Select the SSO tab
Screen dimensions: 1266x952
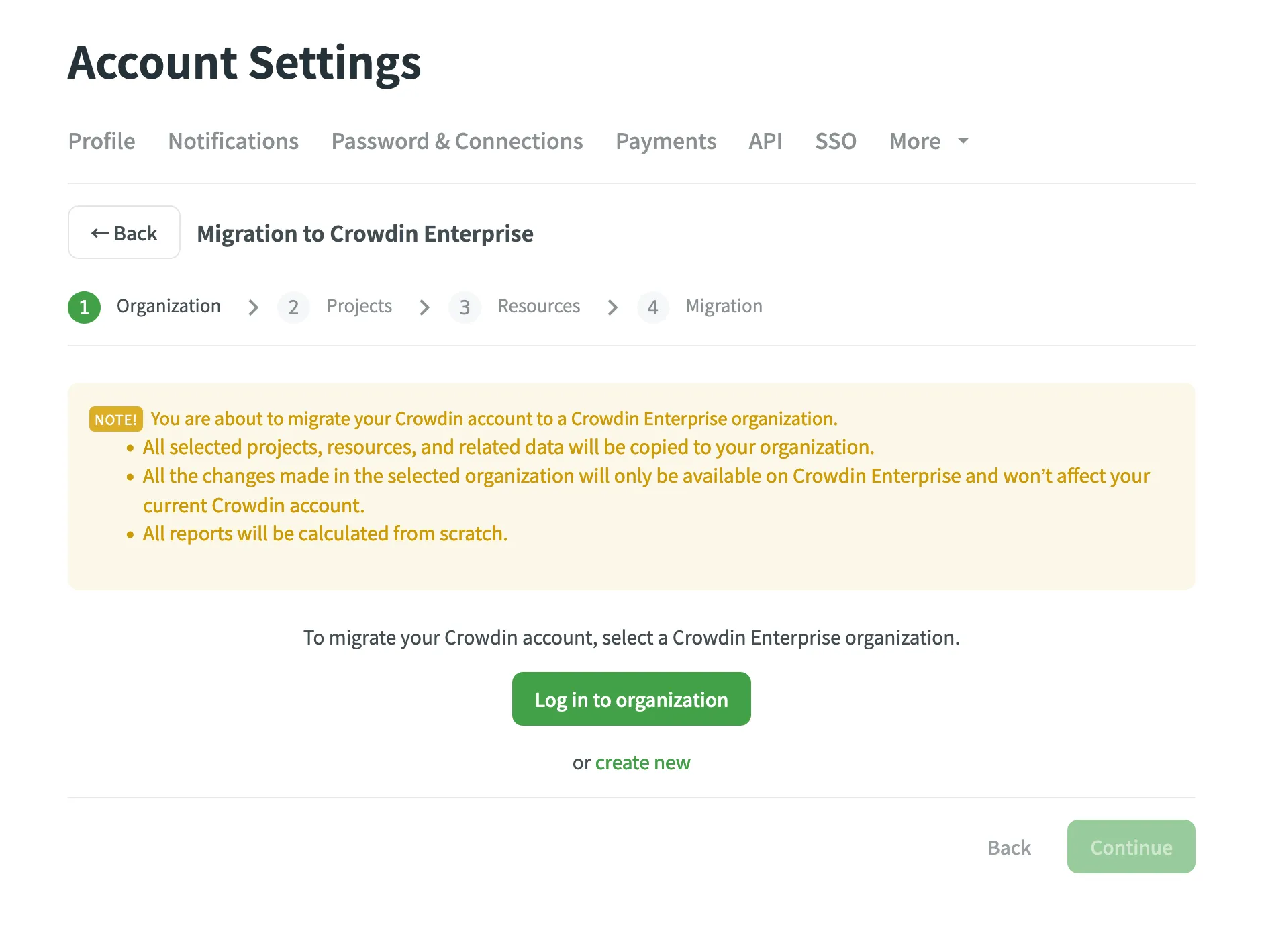[836, 141]
